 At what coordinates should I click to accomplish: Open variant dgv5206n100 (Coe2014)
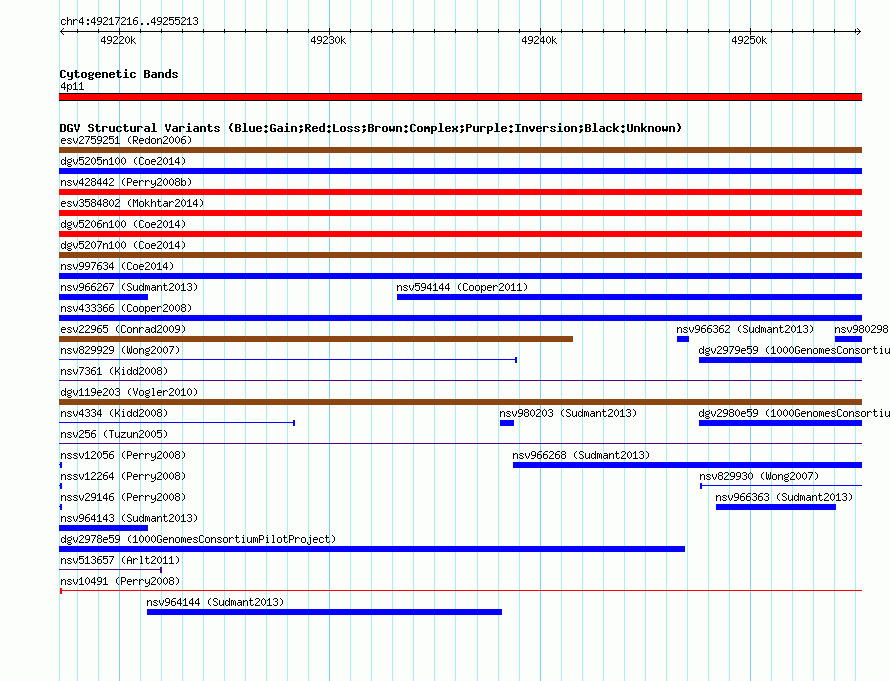click(123, 224)
